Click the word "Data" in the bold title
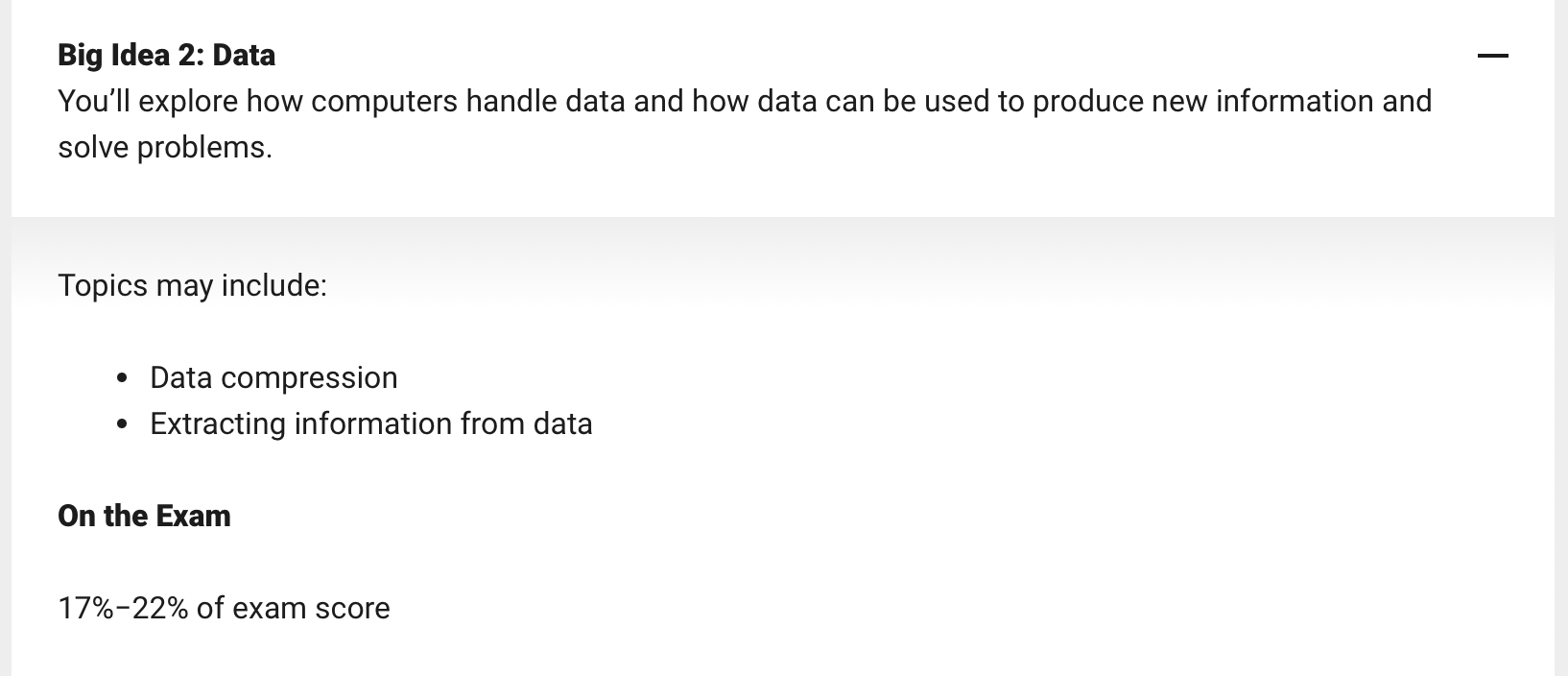The image size is (1568, 676). [244, 55]
